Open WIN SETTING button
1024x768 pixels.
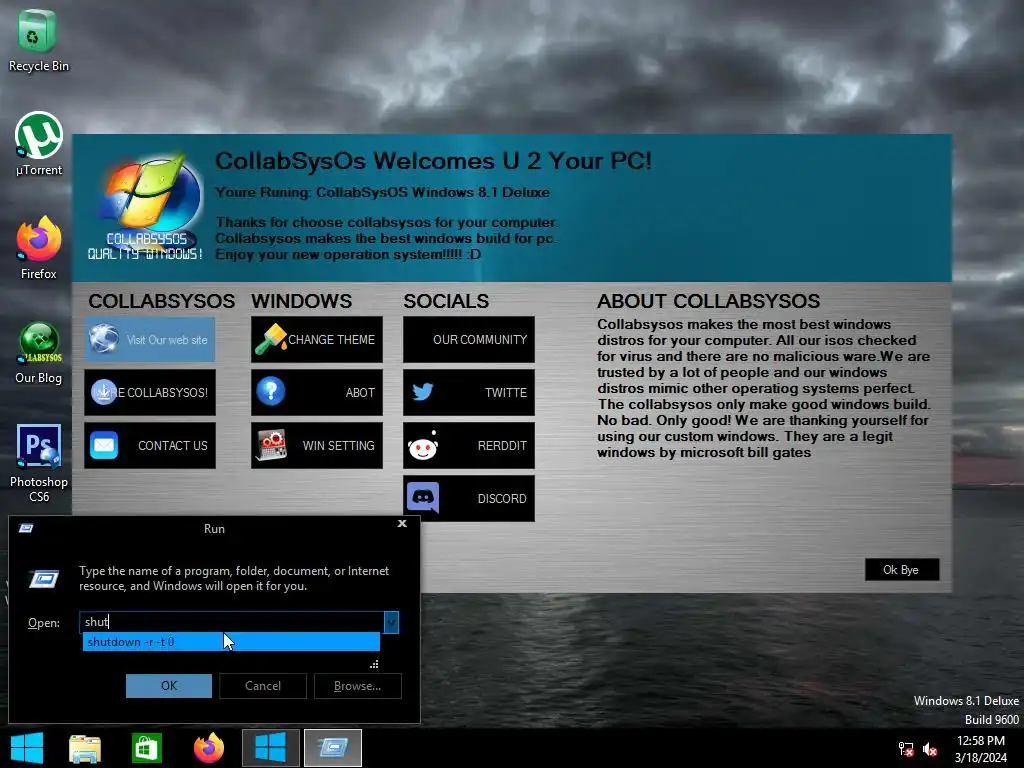pos(317,445)
